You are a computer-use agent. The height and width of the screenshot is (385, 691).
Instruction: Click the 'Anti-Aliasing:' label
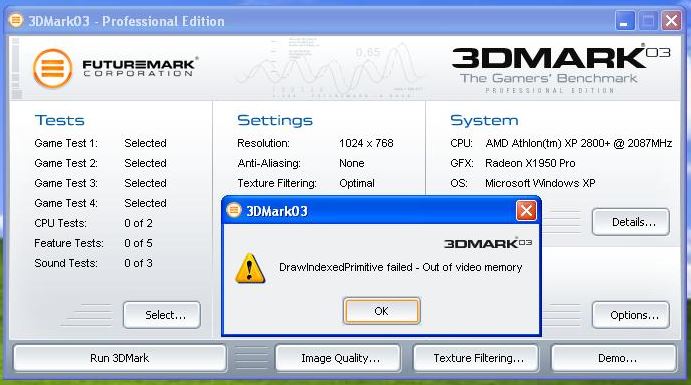coord(269,163)
